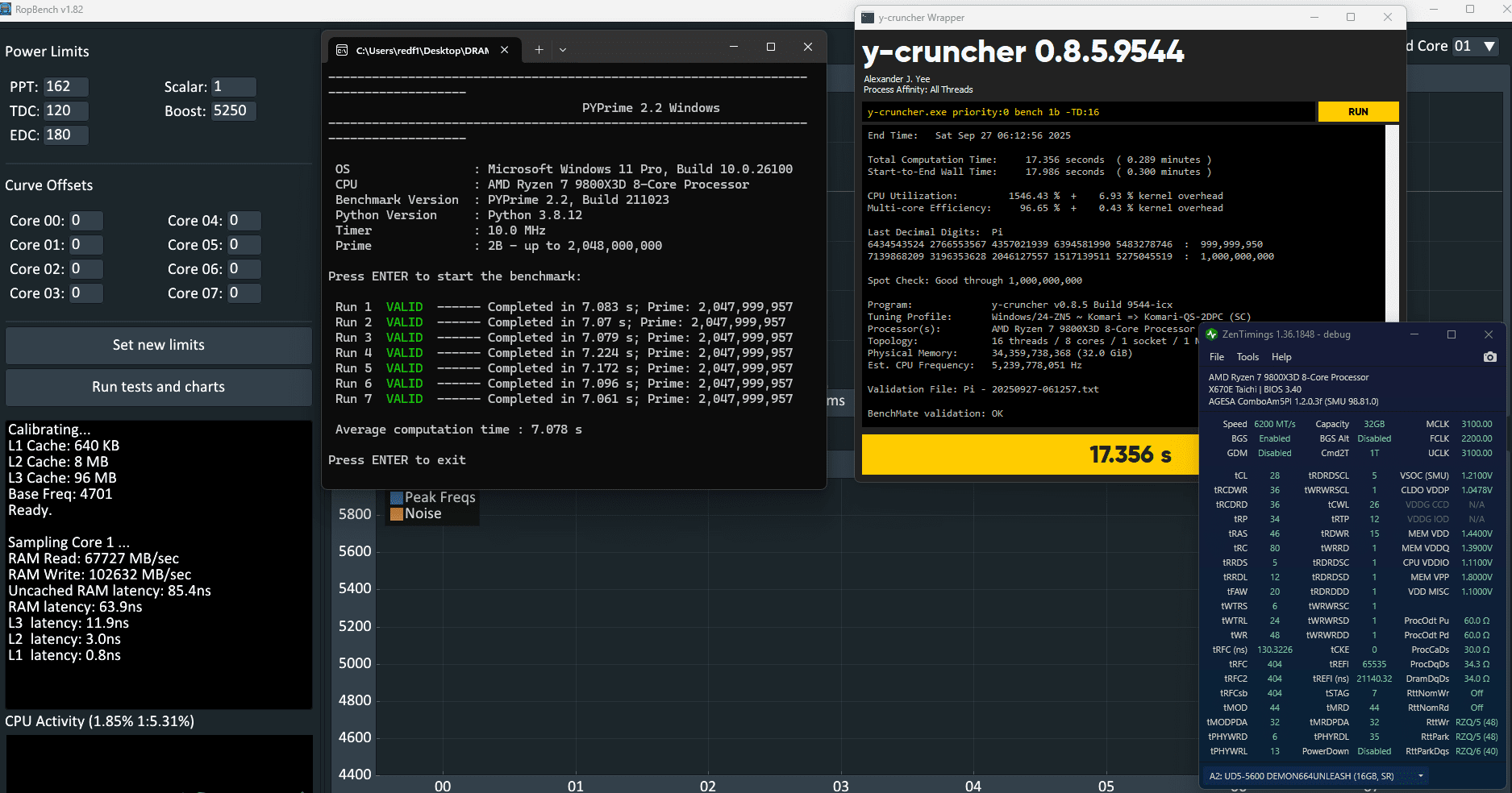Click the Core 04 curve offset field
The image size is (1512, 793).
click(244, 221)
